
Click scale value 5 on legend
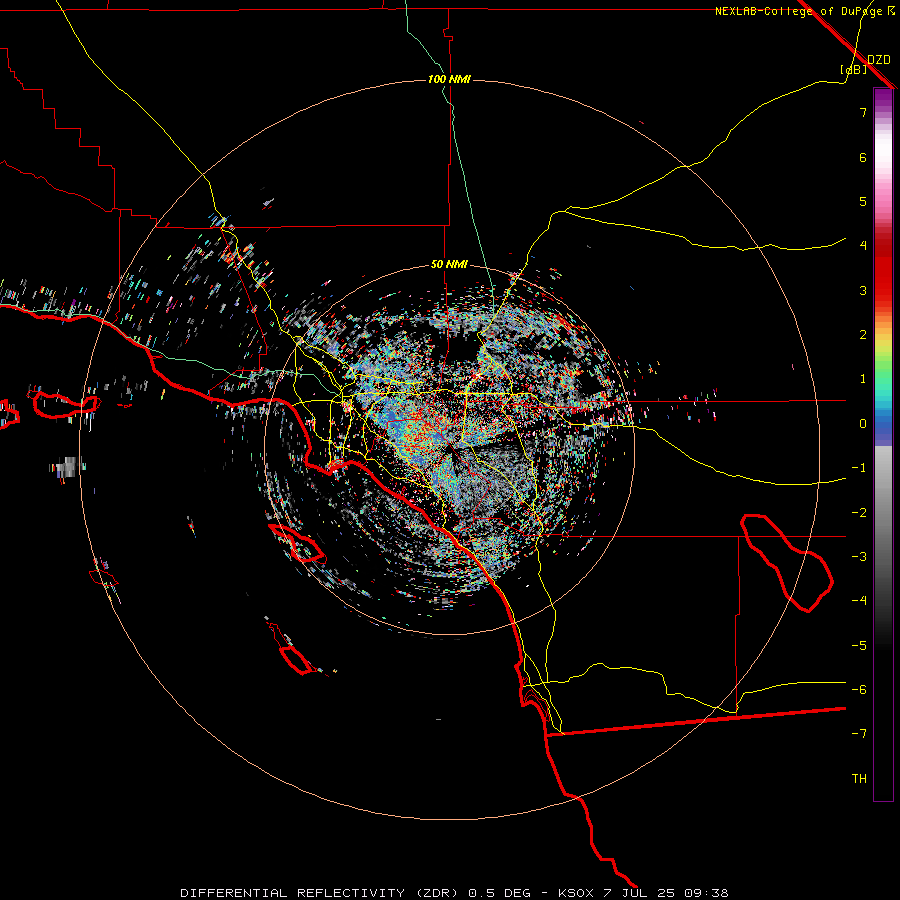pyautogui.click(x=863, y=201)
